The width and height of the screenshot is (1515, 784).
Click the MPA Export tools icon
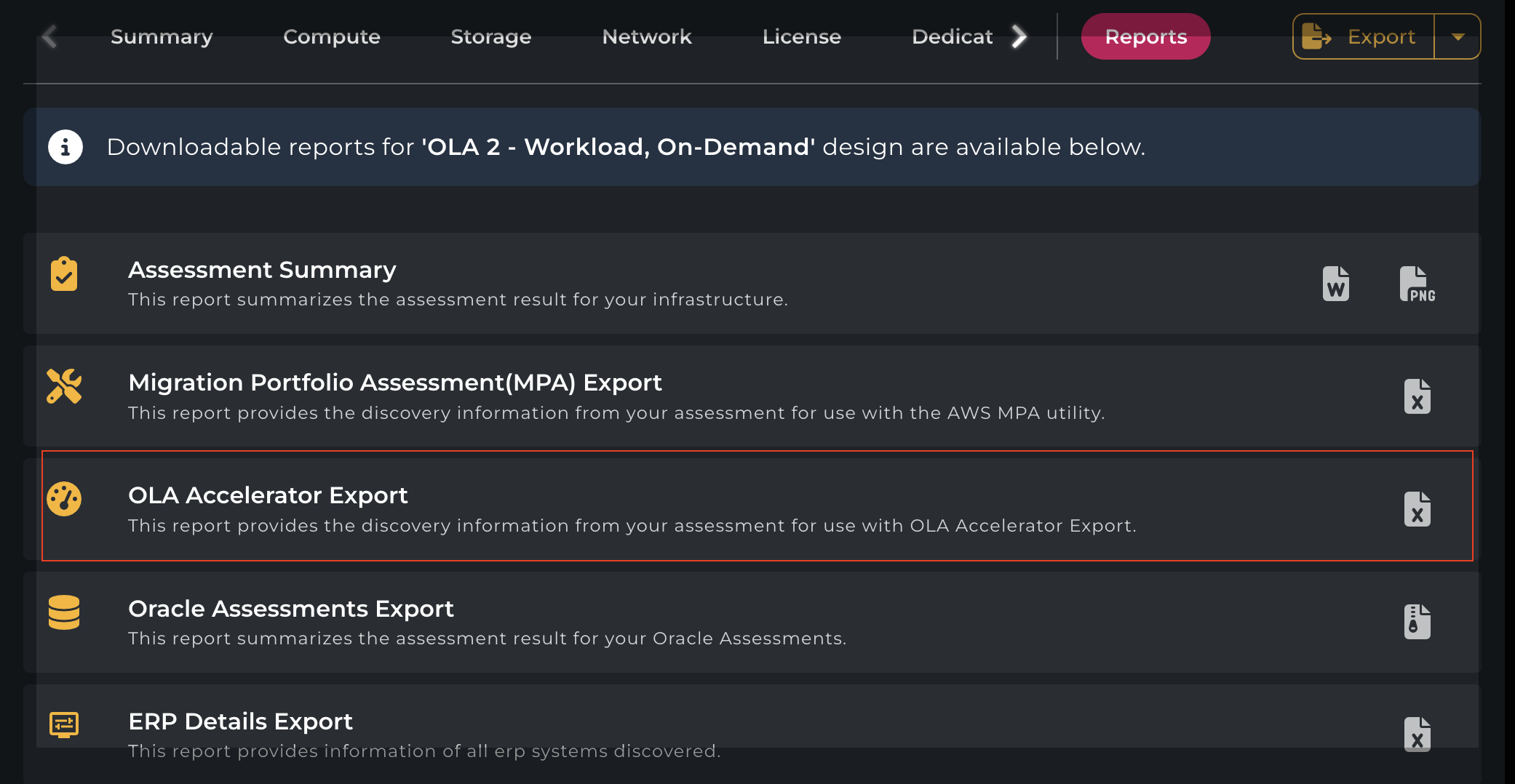pos(64,386)
